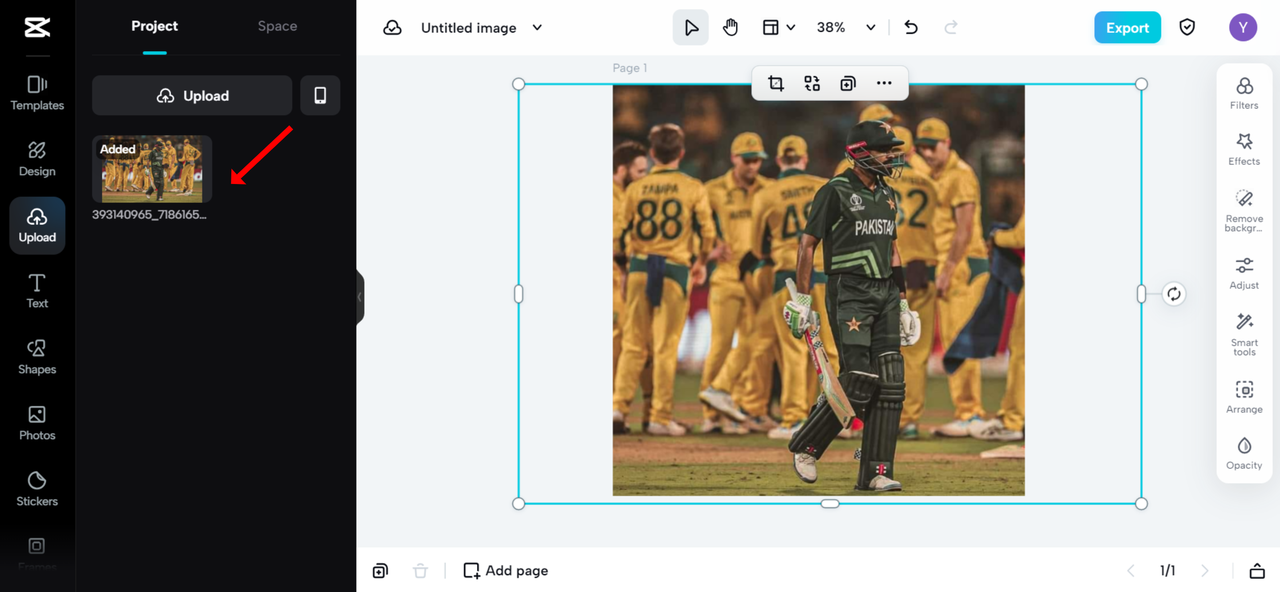Redo the last action
This screenshot has width=1280, height=592.
[951, 28]
